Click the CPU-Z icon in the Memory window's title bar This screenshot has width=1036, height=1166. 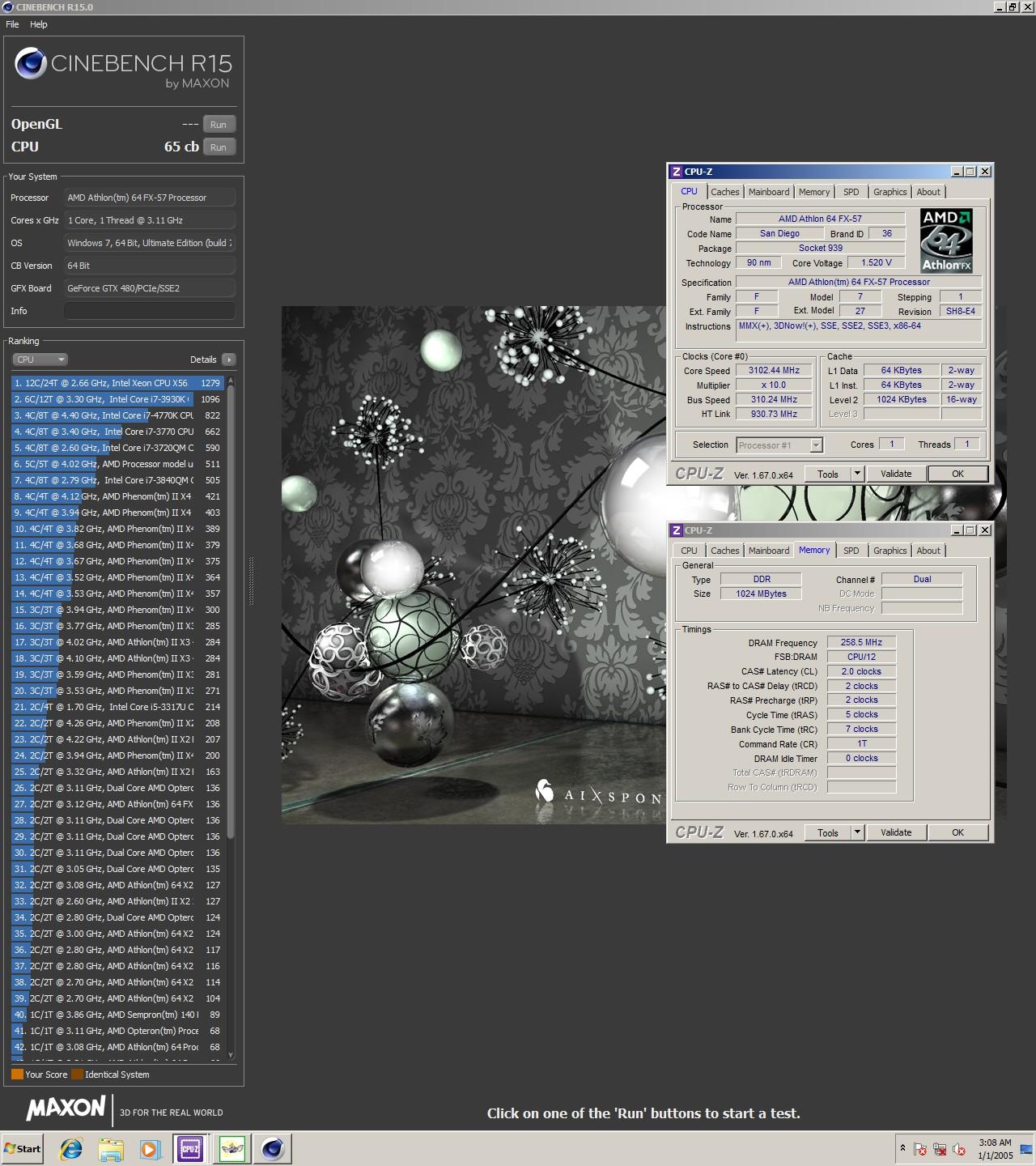[x=677, y=530]
